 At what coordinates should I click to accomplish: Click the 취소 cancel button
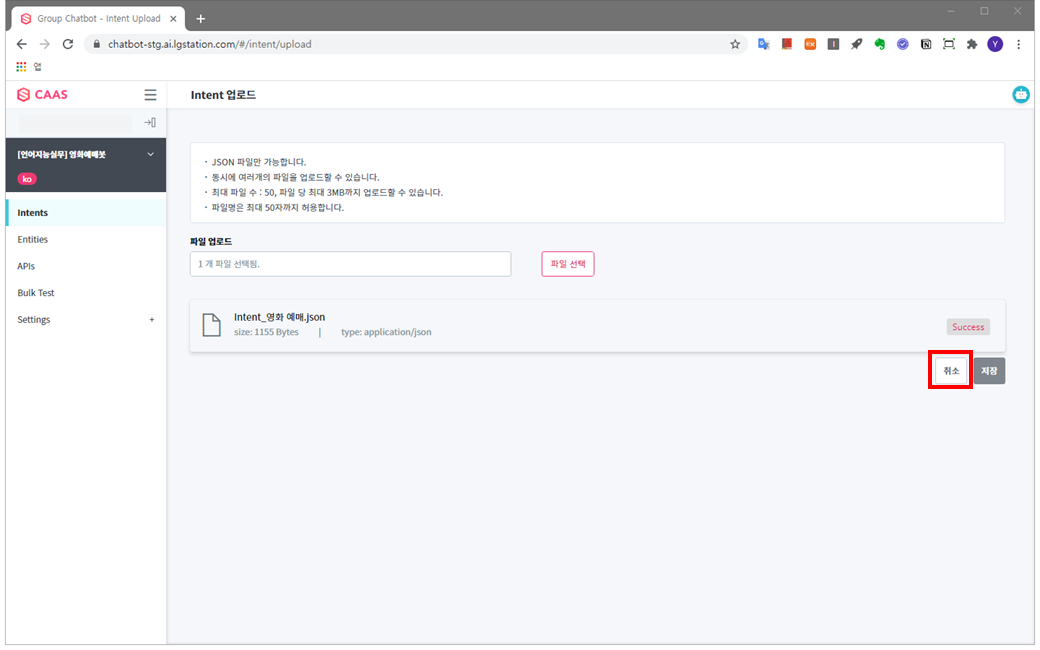[x=950, y=371]
